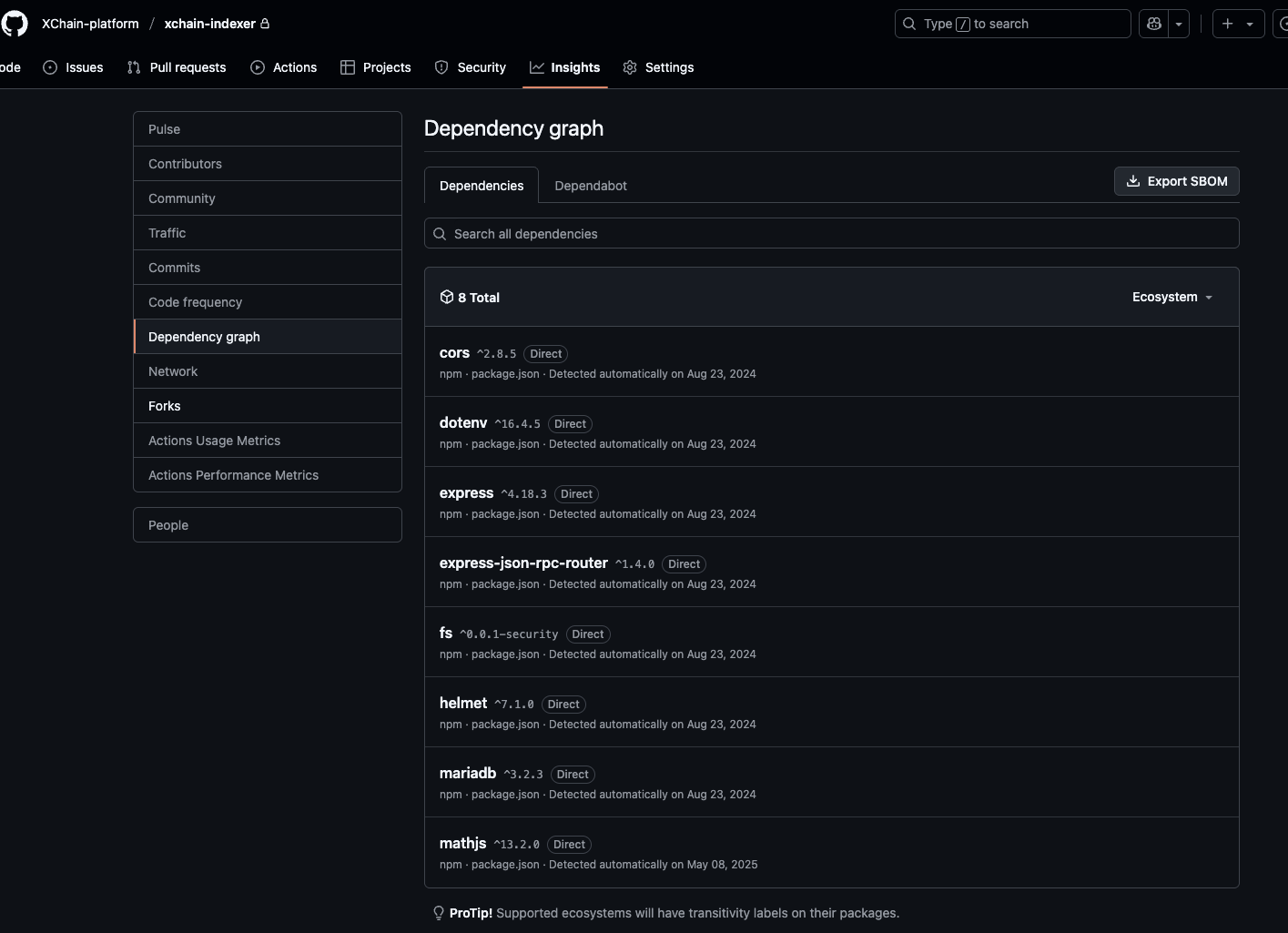Switch to Dependencies tab
The height and width of the screenshot is (933, 1288).
click(x=482, y=186)
